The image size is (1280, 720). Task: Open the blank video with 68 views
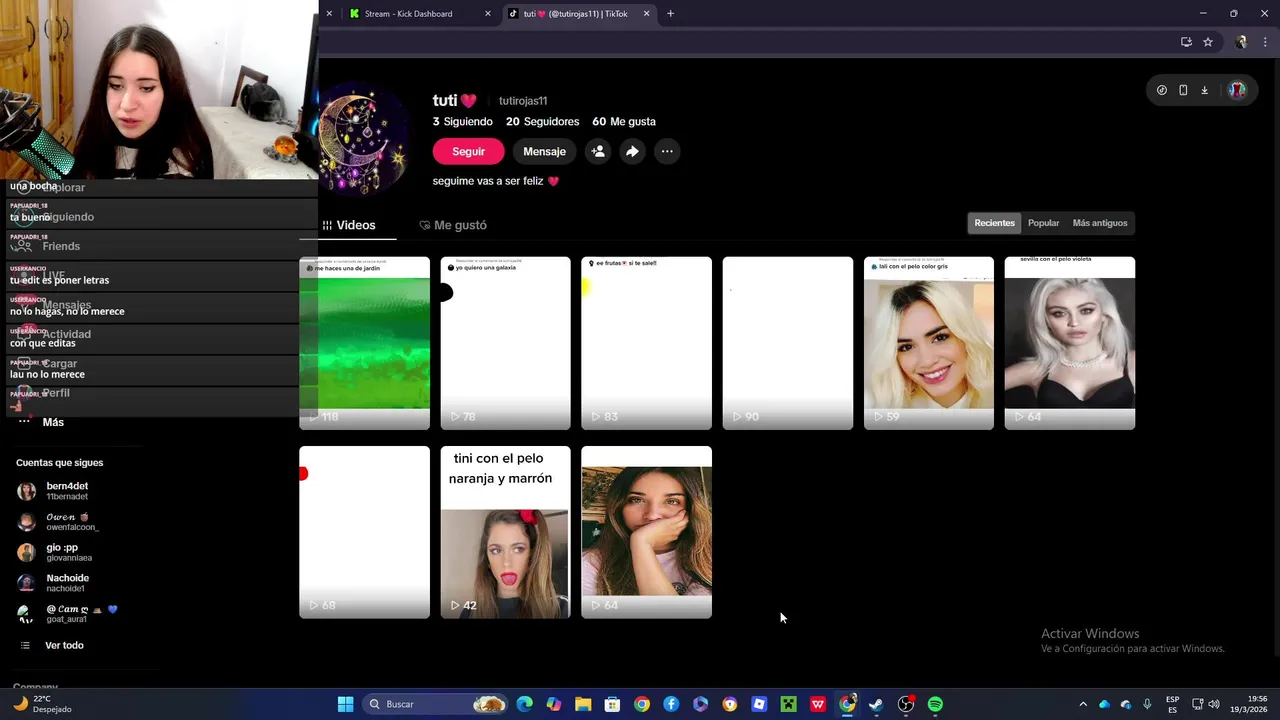coord(364,532)
